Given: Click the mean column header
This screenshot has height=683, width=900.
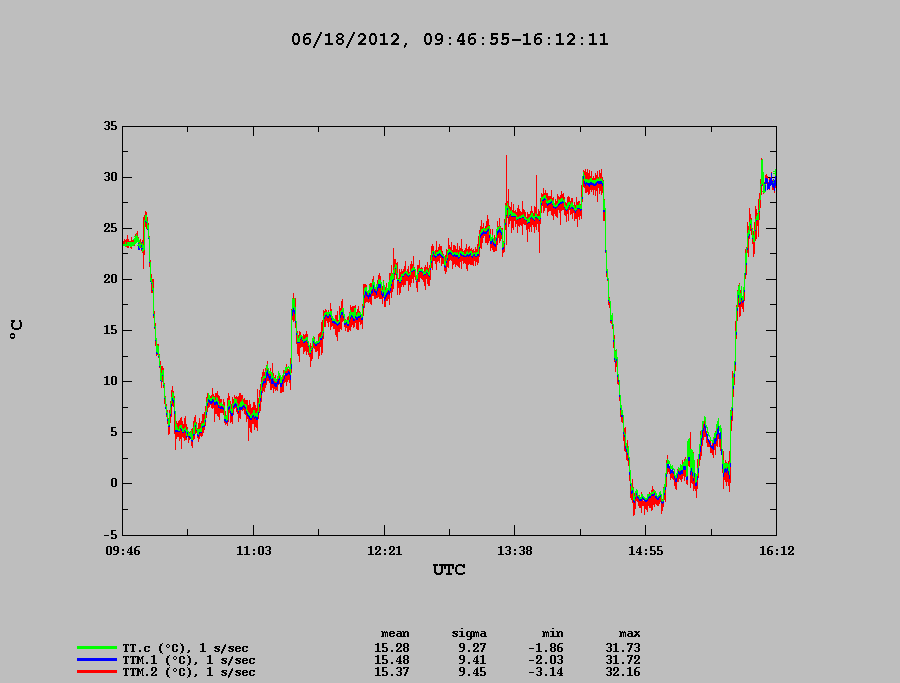Looking at the screenshot, I should click(395, 634).
